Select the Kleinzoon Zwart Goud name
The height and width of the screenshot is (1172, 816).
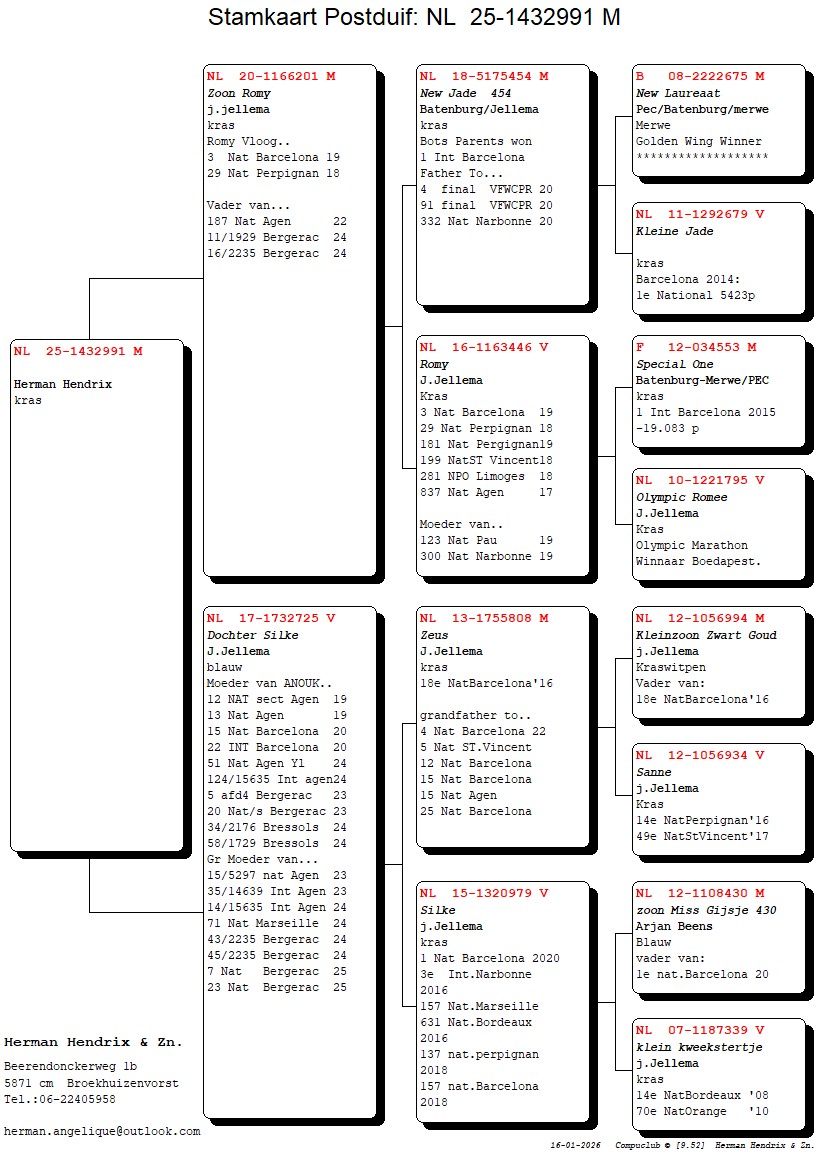(706, 635)
